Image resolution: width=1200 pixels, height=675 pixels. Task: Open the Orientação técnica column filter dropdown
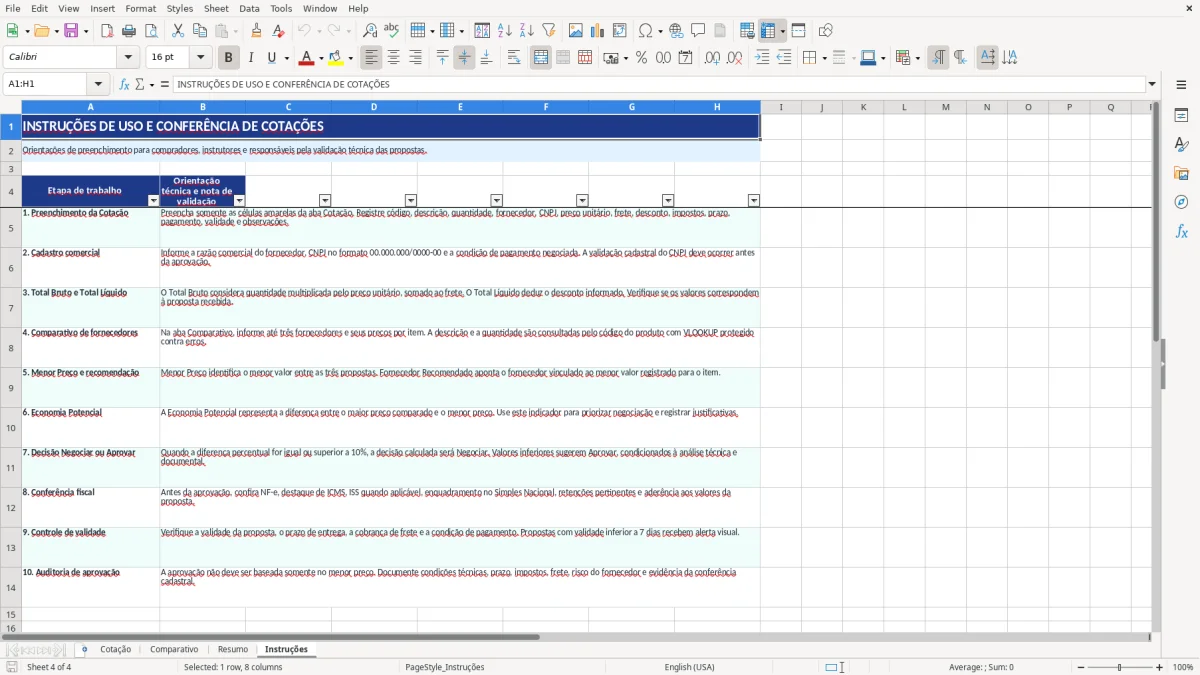tap(239, 200)
